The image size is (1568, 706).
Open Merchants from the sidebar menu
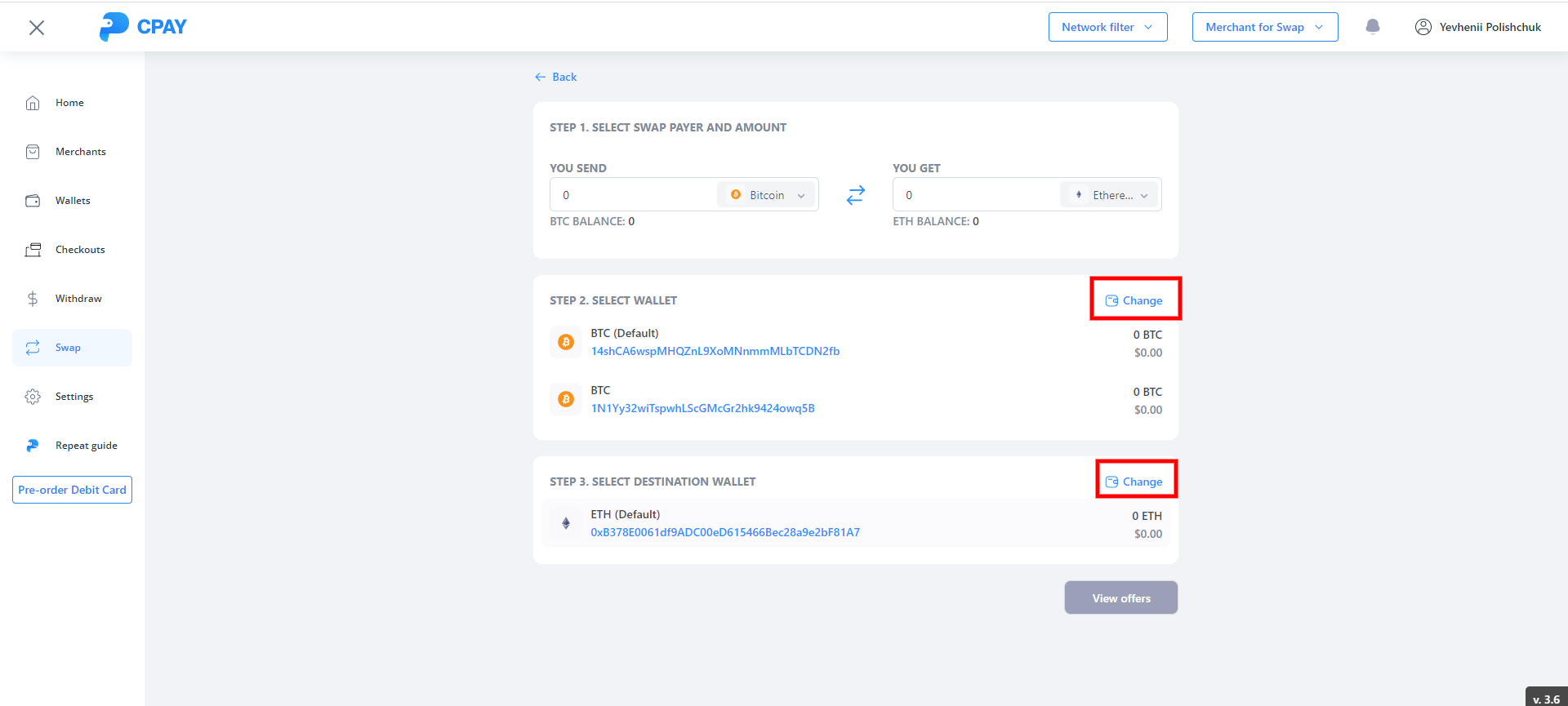coord(80,152)
